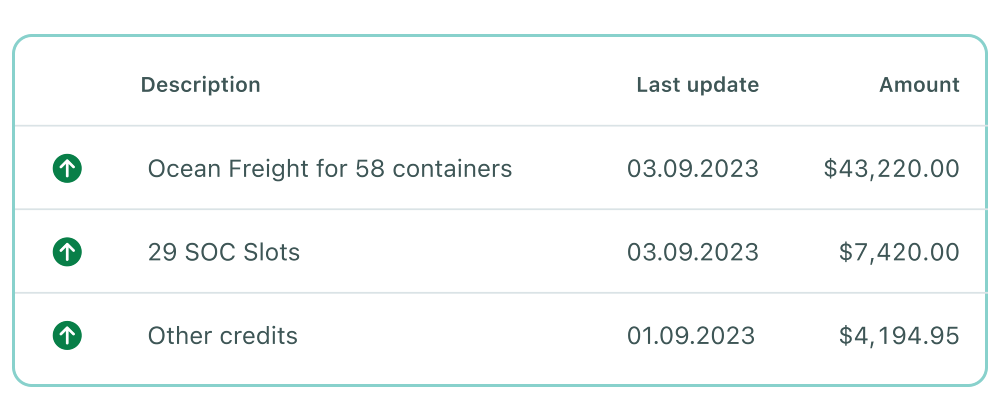The image size is (1000, 420).
Task: Click green arrow icon beside Ocean Freight row
Action: click(67, 169)
